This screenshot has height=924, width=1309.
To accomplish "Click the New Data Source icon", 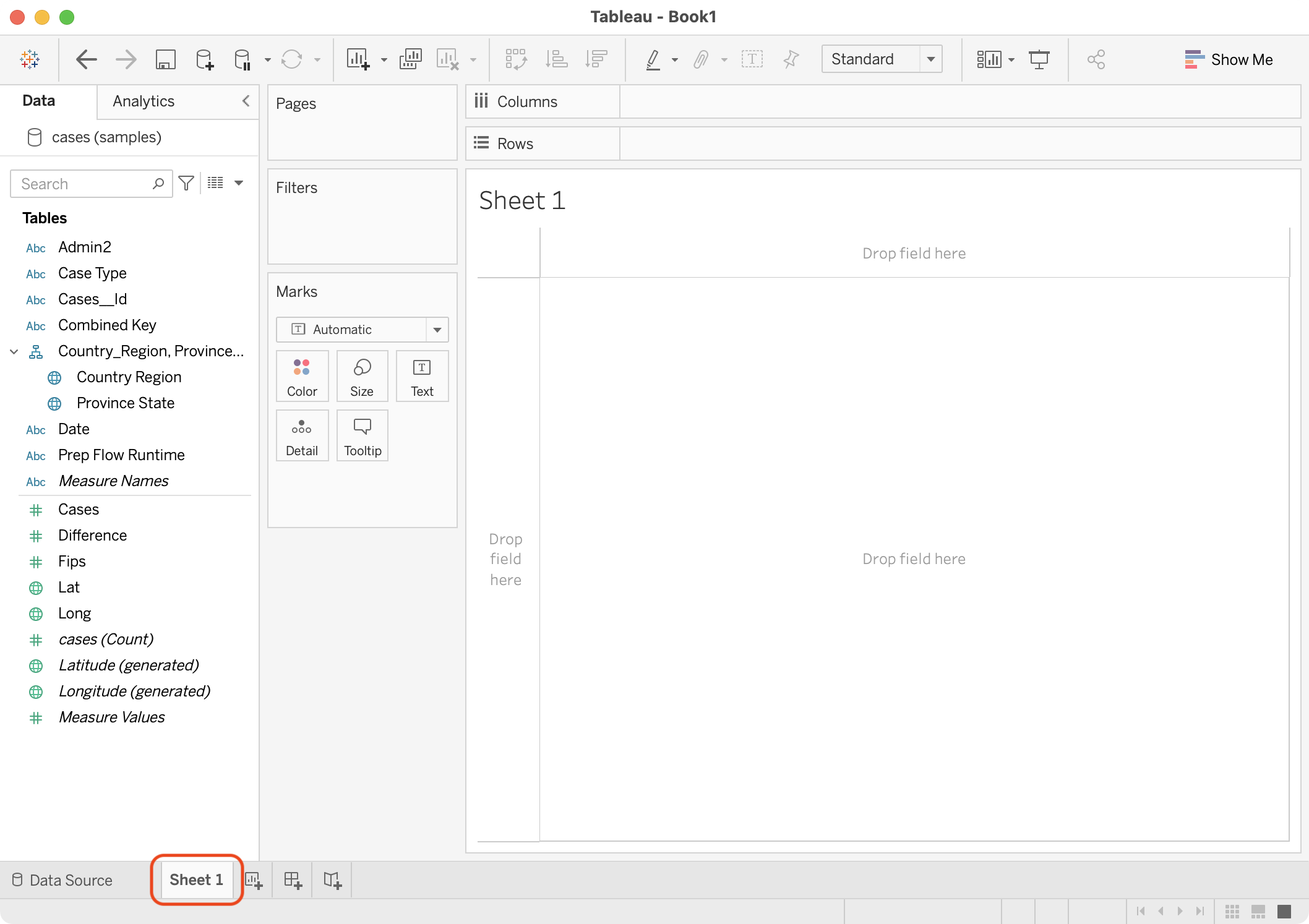I will point(204,60).
